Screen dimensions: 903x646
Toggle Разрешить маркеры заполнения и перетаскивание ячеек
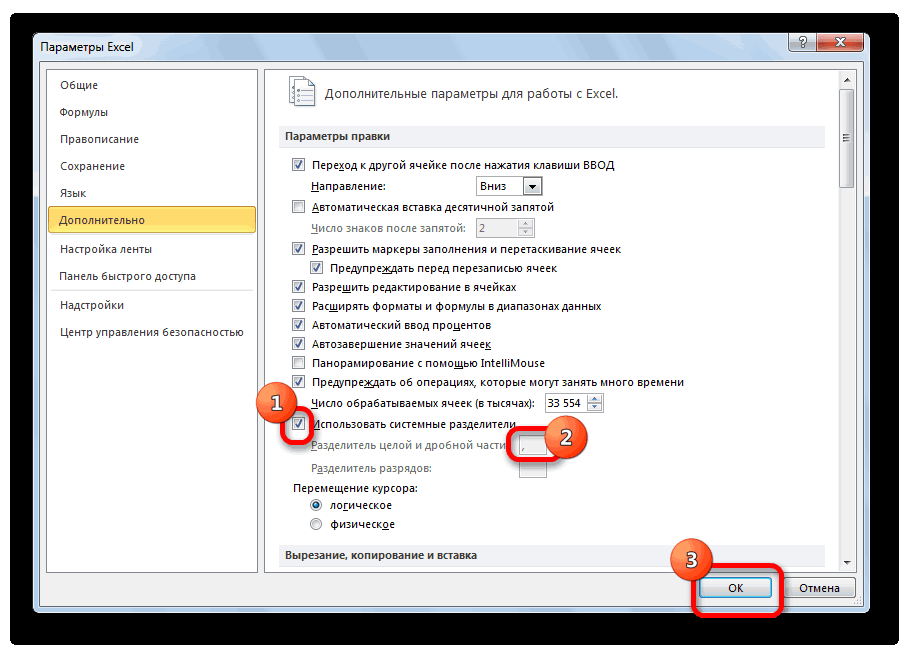point(298,249)
